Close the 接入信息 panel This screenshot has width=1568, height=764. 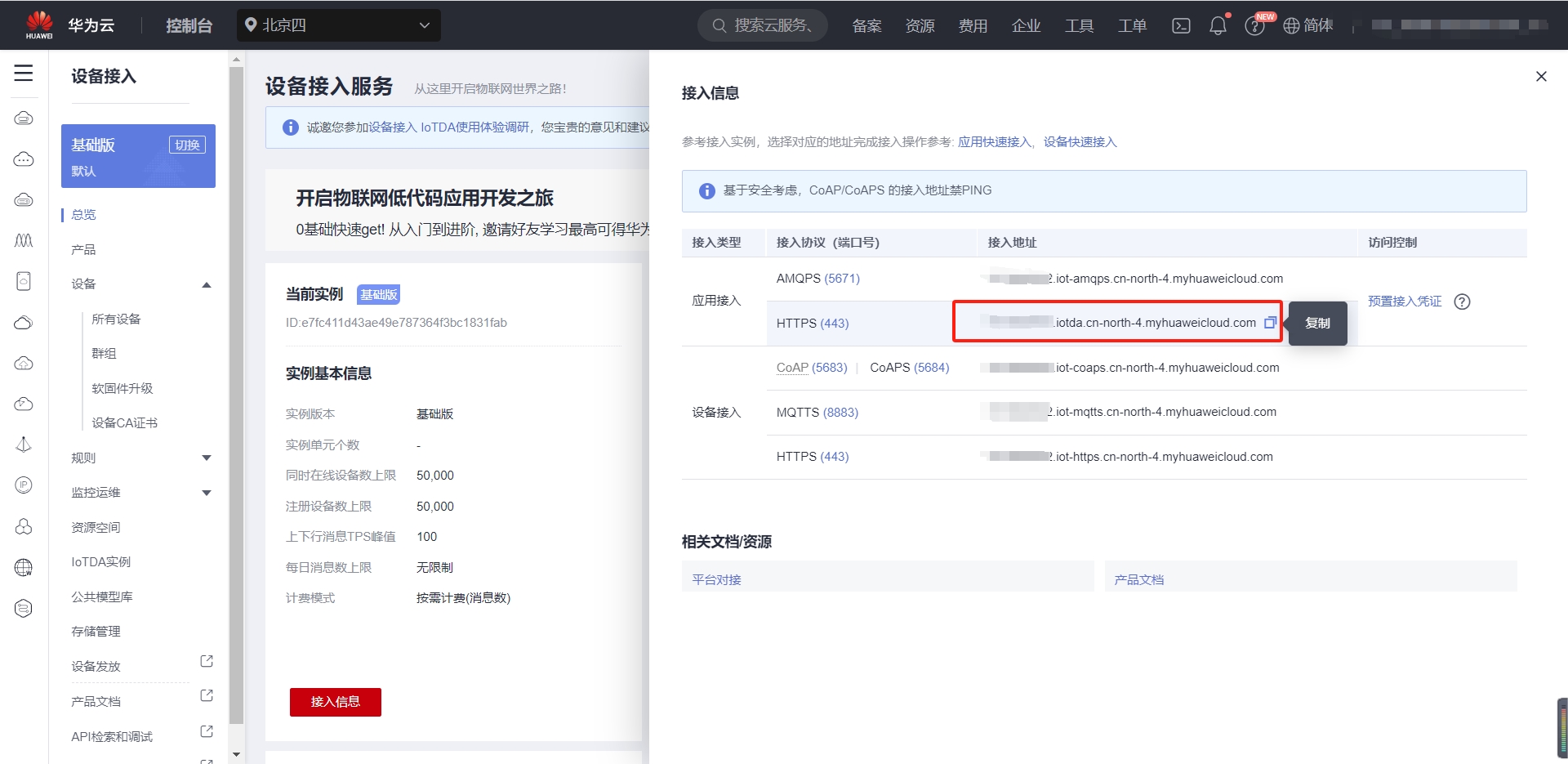(1541, 76)
